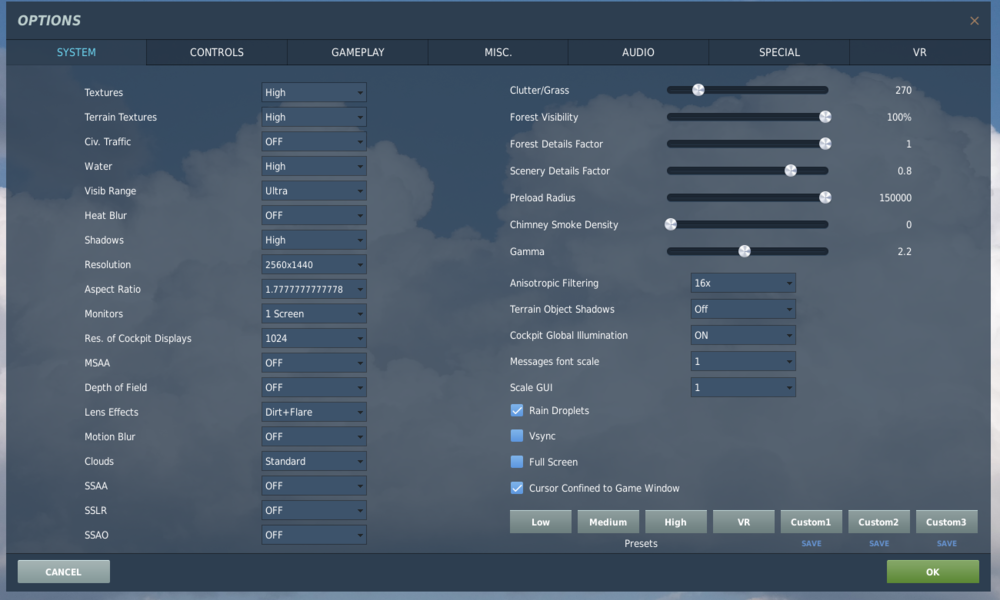Open the MSAA dropdown
1000x600 pixels.
(x=313, y=362)
